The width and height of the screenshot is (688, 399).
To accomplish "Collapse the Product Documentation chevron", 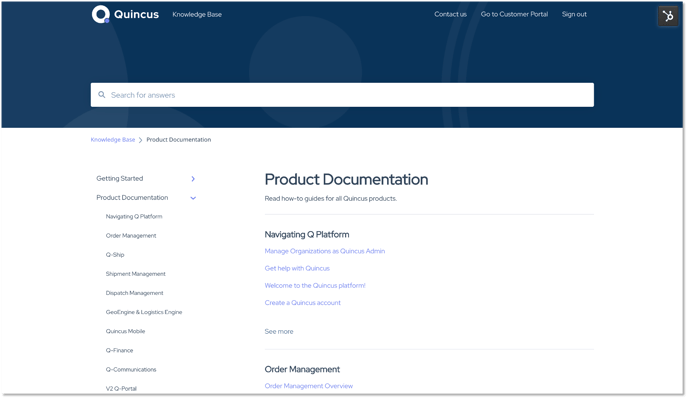I will [x=193, y=198].
